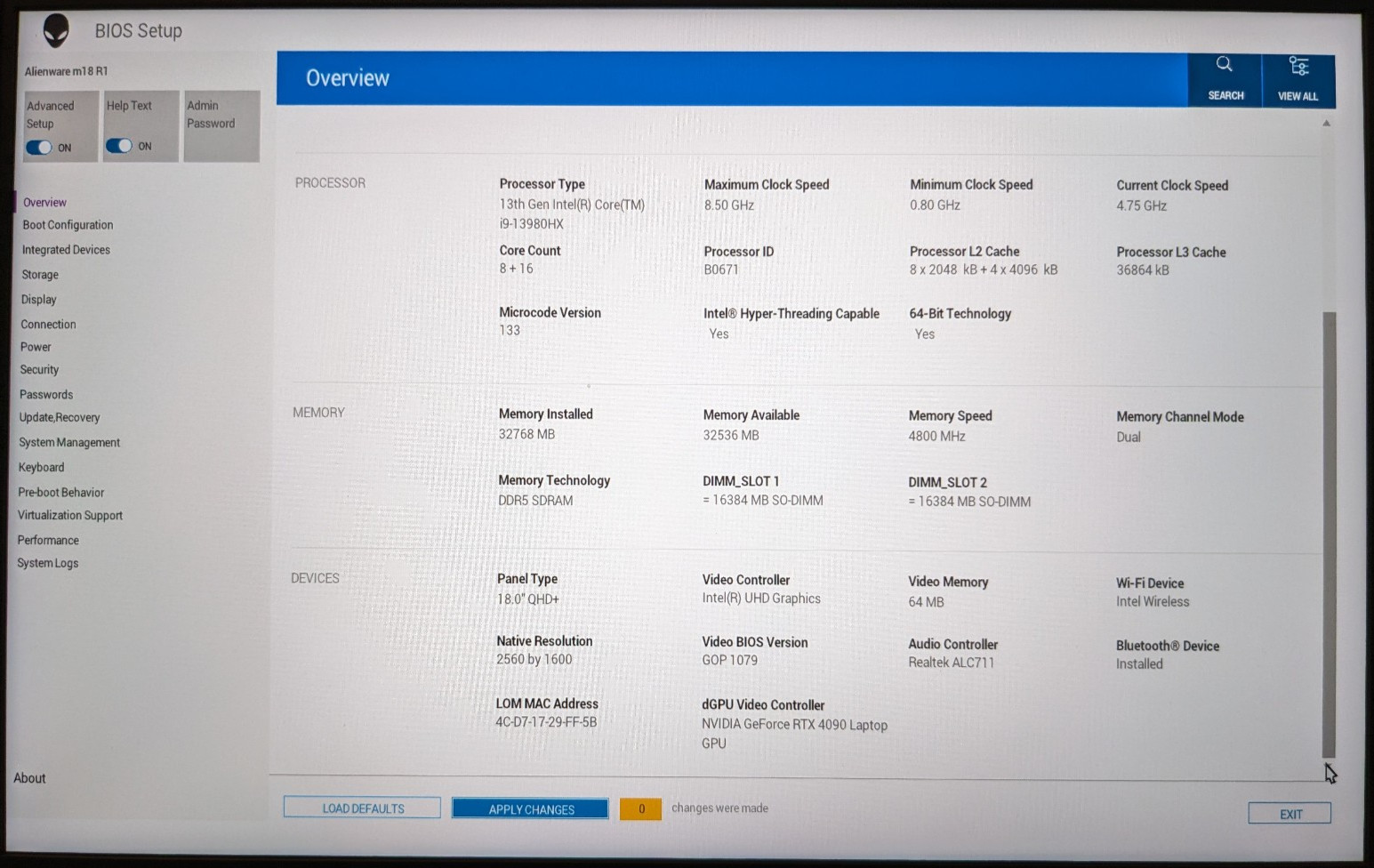Click the Video Controller value Intel(R) UHD Graphics
This screenshot has width=1374, height=868.
click(761, 599)
